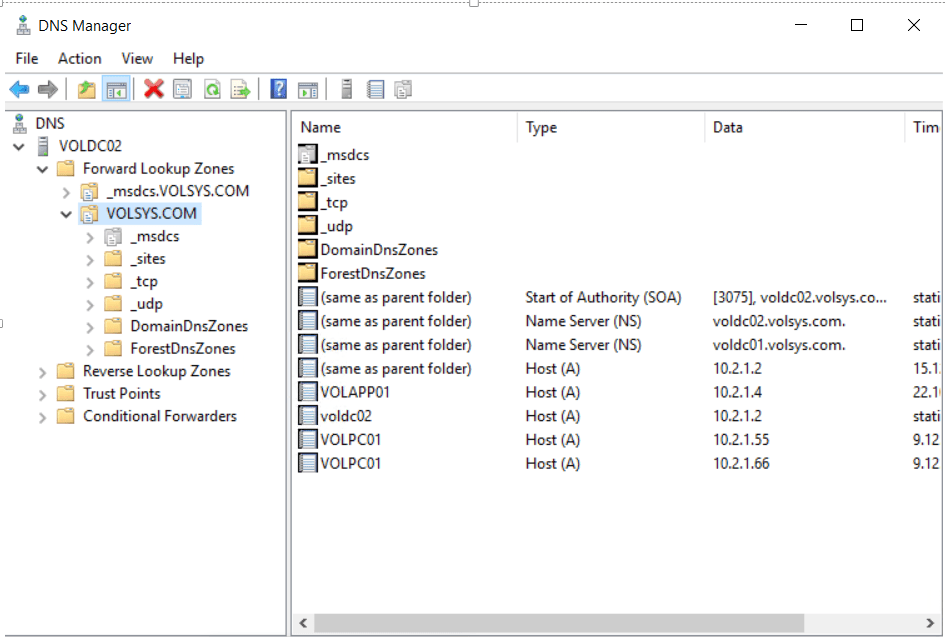Click the Back arrow toolbar icon
Viewport: 945px width, 637px height.
click(x=19, y=90)
